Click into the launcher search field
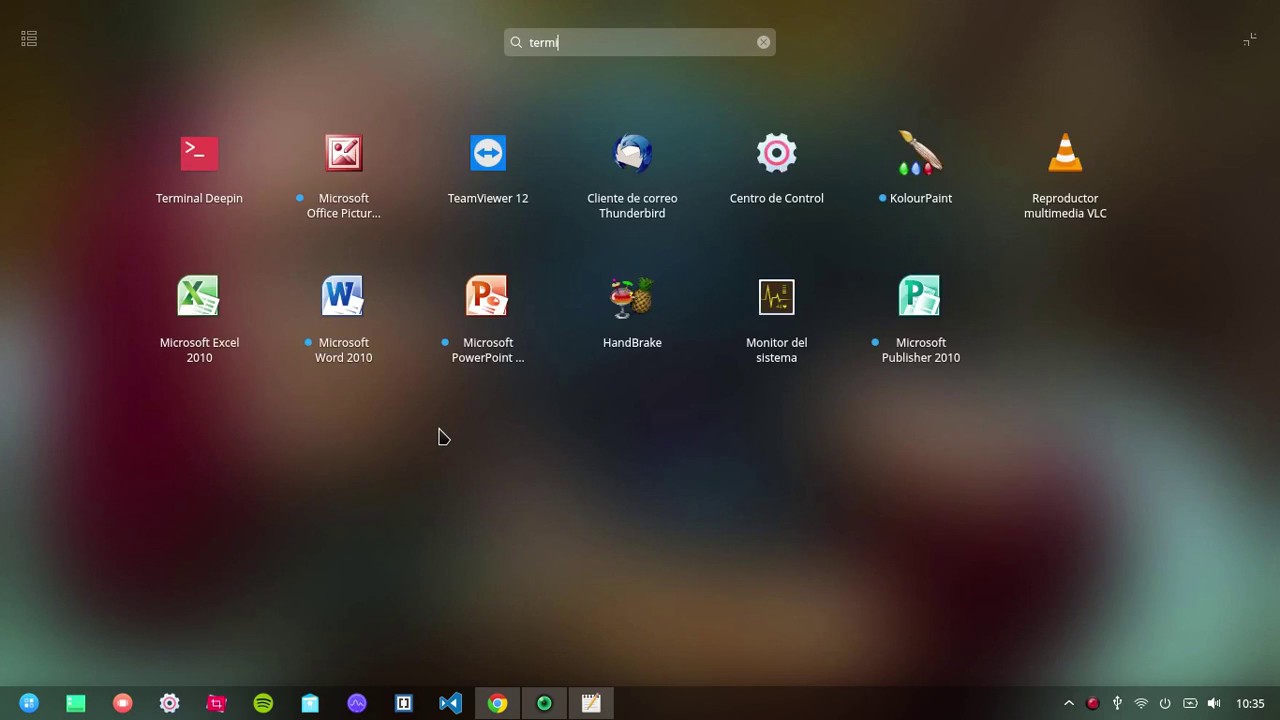The height and width of the screenshot is (720, 1280). (x=640, y=42)
